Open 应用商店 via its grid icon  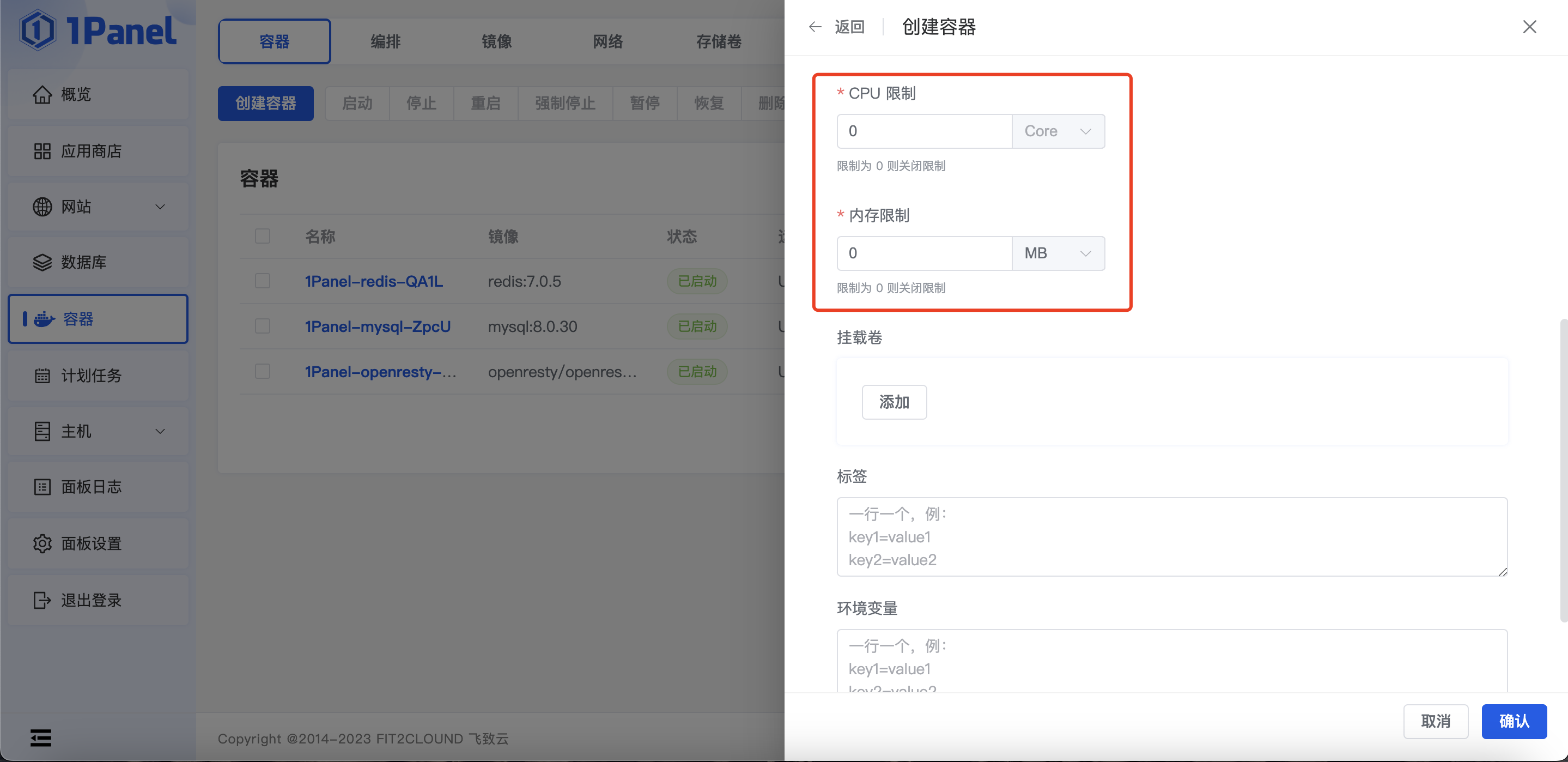pyautogui.click(x=42, y=151)
